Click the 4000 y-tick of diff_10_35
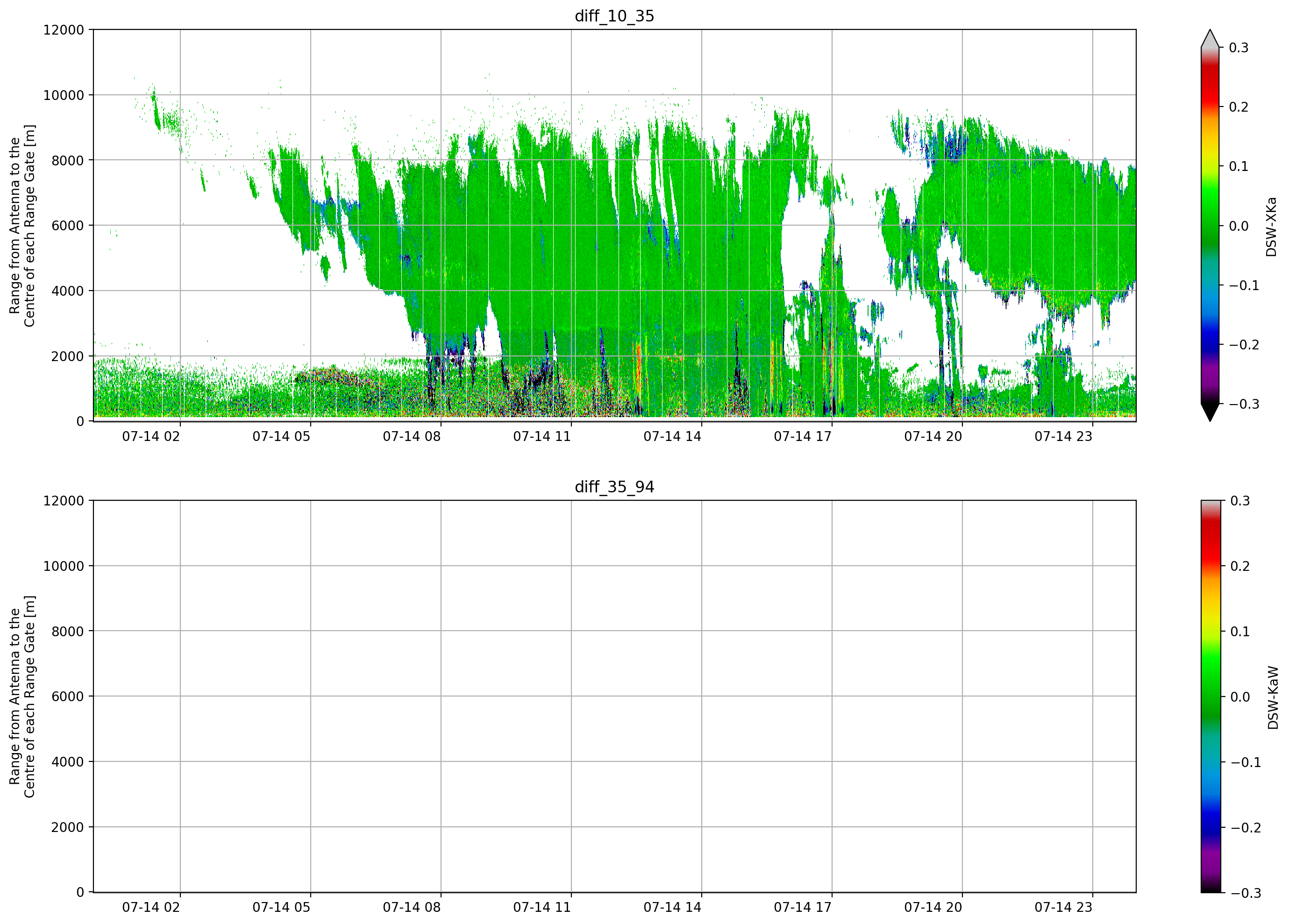The image size is (1289, 924). pyautogui.click(x=68, y=291)
